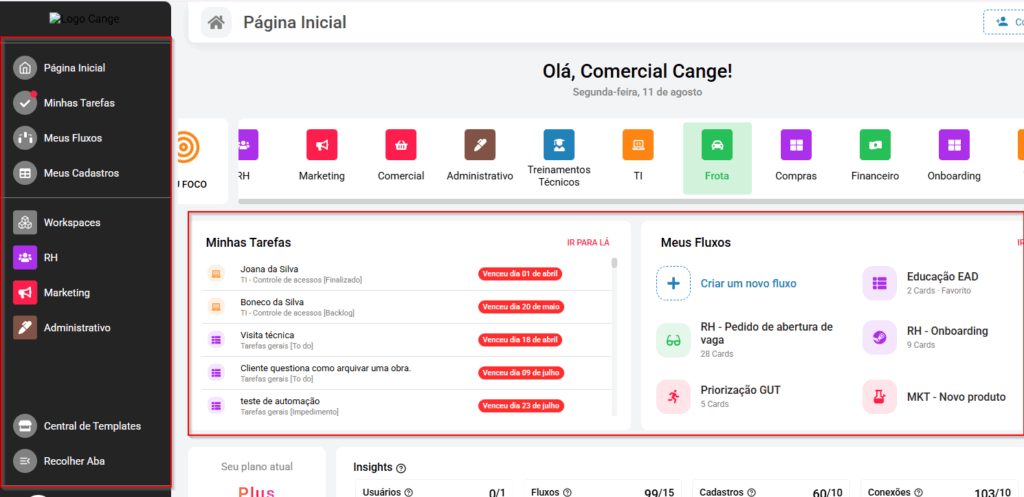Image resolution: width=1024 pixels, height=497 pixels.
Task: Collapse sidebar with Recolher Aba
Action: [x=74, y=461]
